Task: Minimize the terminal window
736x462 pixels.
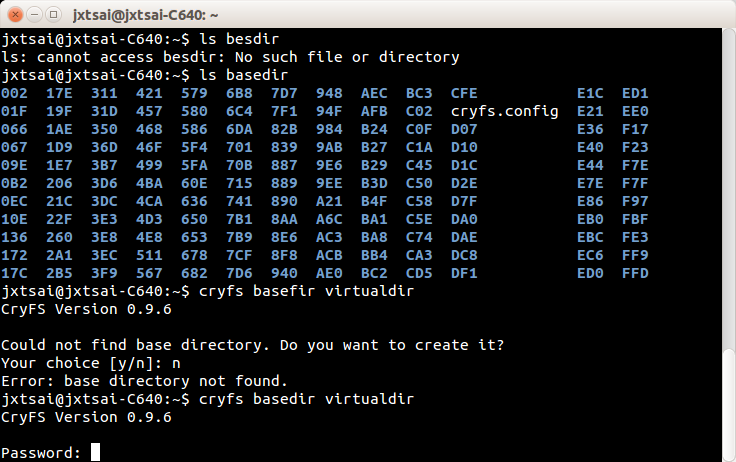Action: pyautogui.click(x=34, y=14)
